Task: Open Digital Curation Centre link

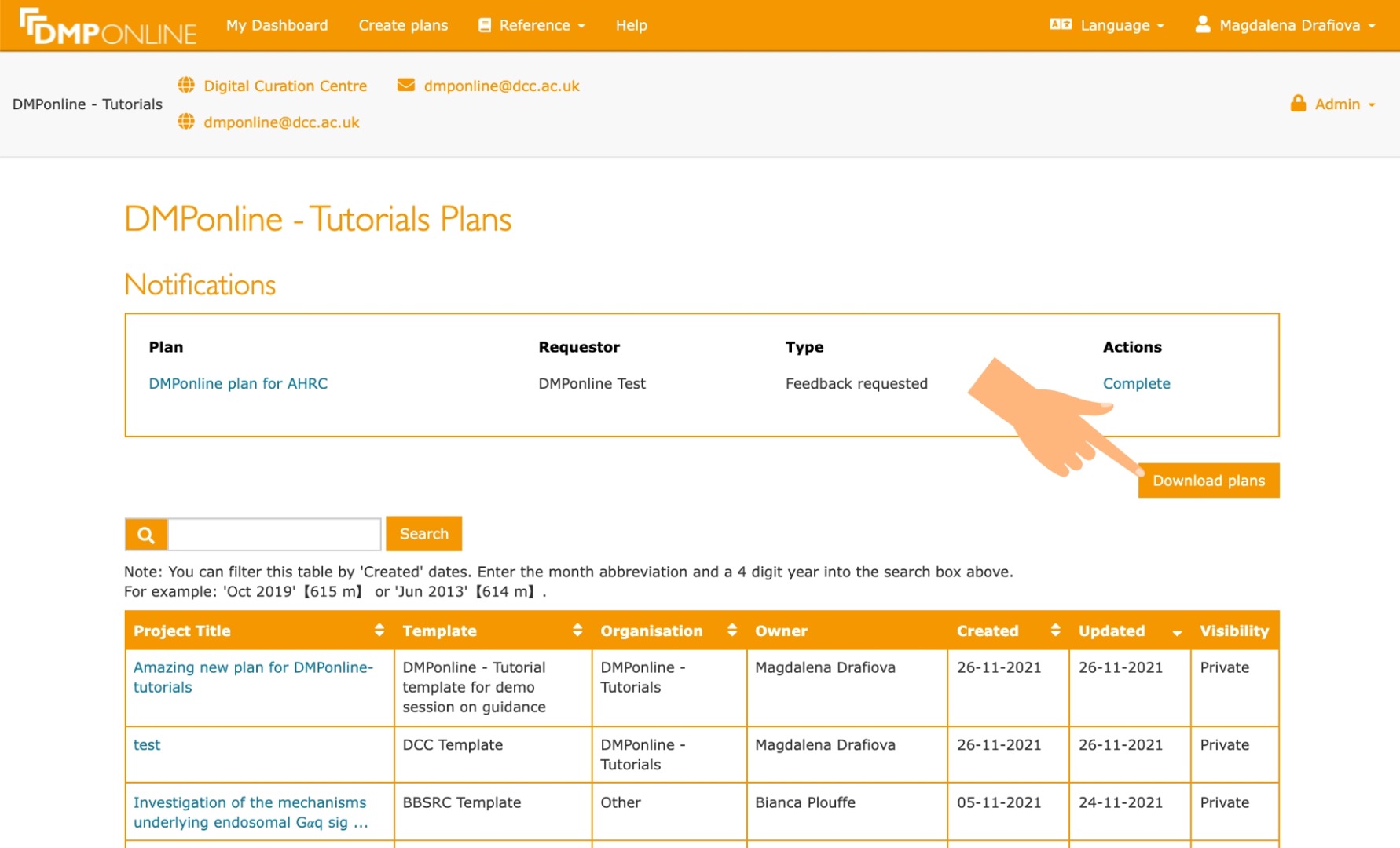Action: [285, 86]
